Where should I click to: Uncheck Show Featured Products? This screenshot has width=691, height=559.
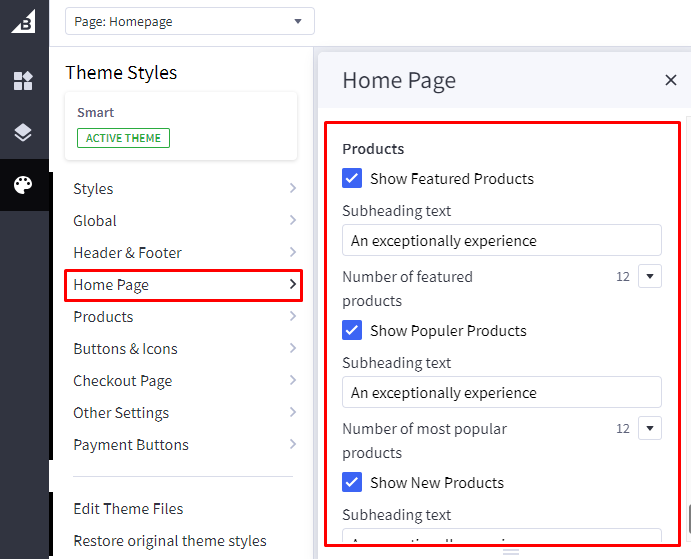pos(352,179)
